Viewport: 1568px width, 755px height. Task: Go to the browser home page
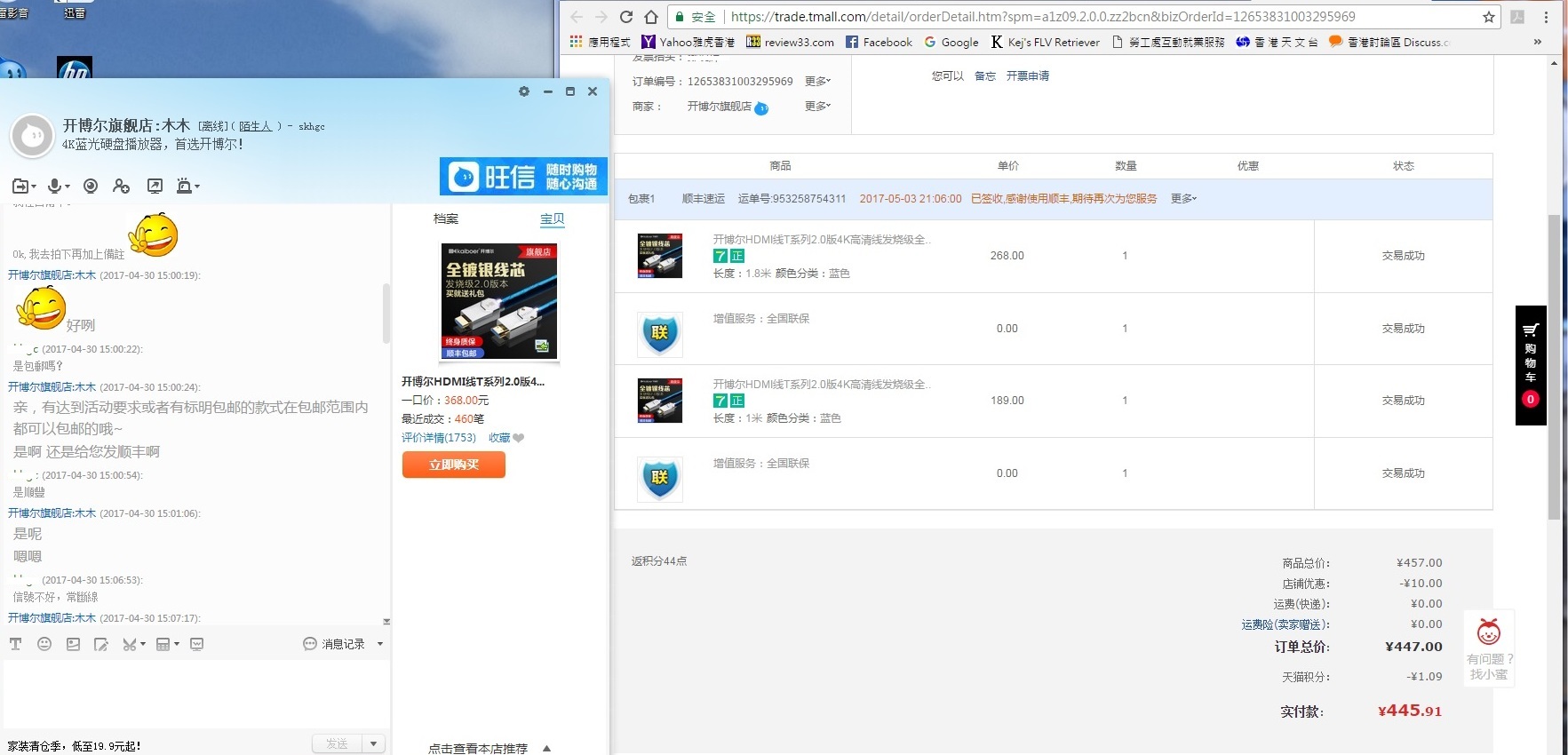click(x=651, y=17)
